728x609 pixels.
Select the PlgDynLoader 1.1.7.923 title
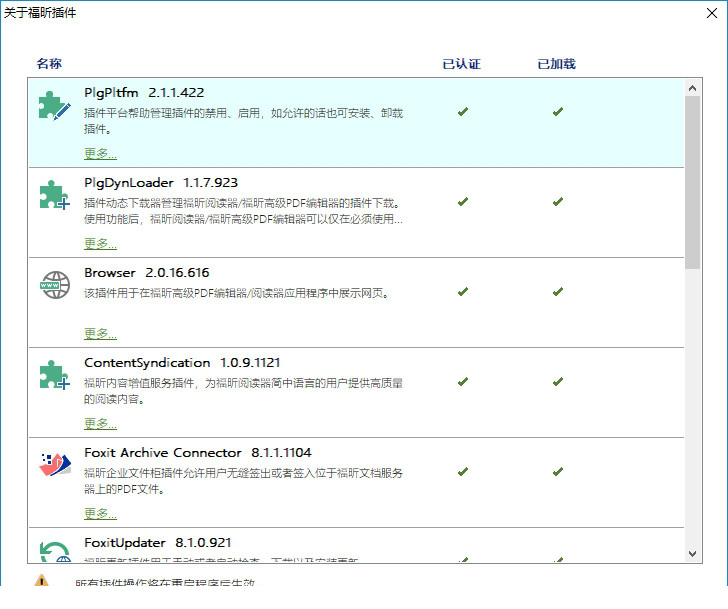tap(161, 183)
